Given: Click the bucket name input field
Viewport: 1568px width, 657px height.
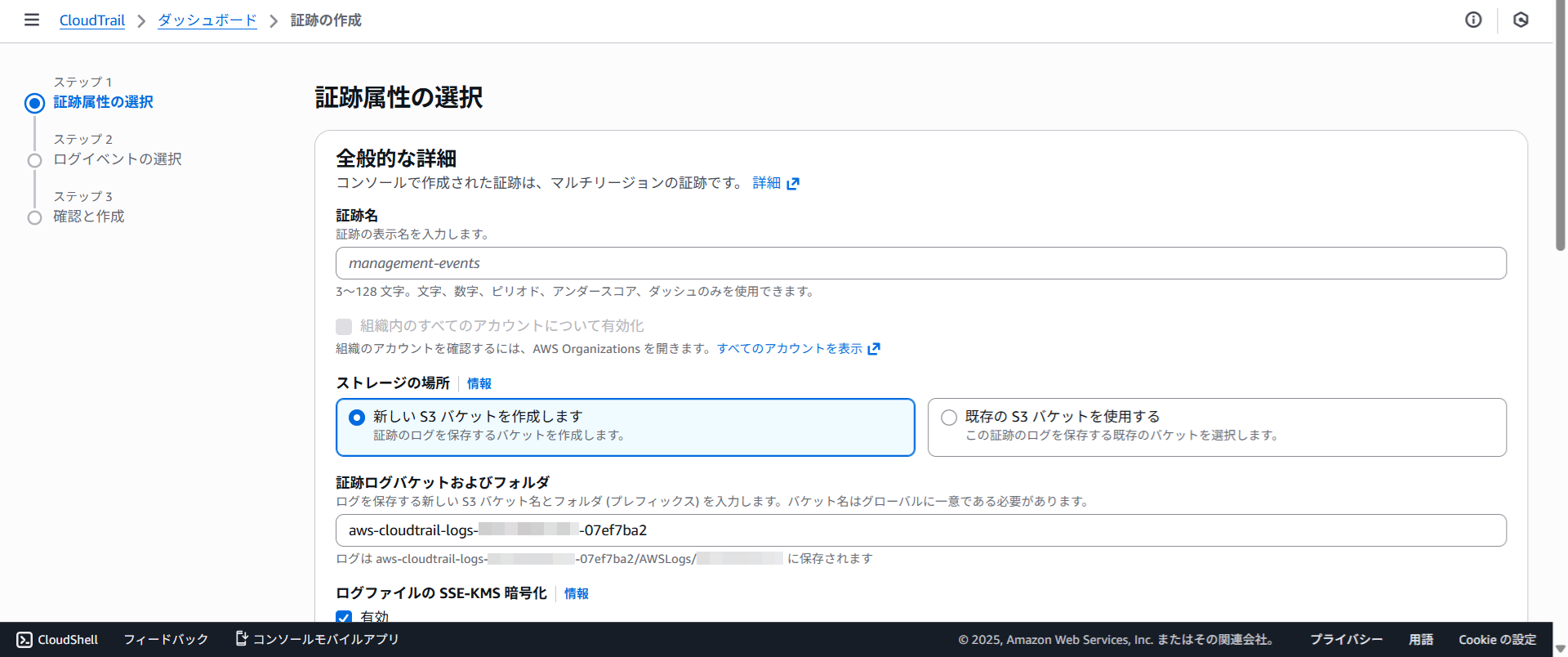Looking at the screenshot, I should (920, 530).
